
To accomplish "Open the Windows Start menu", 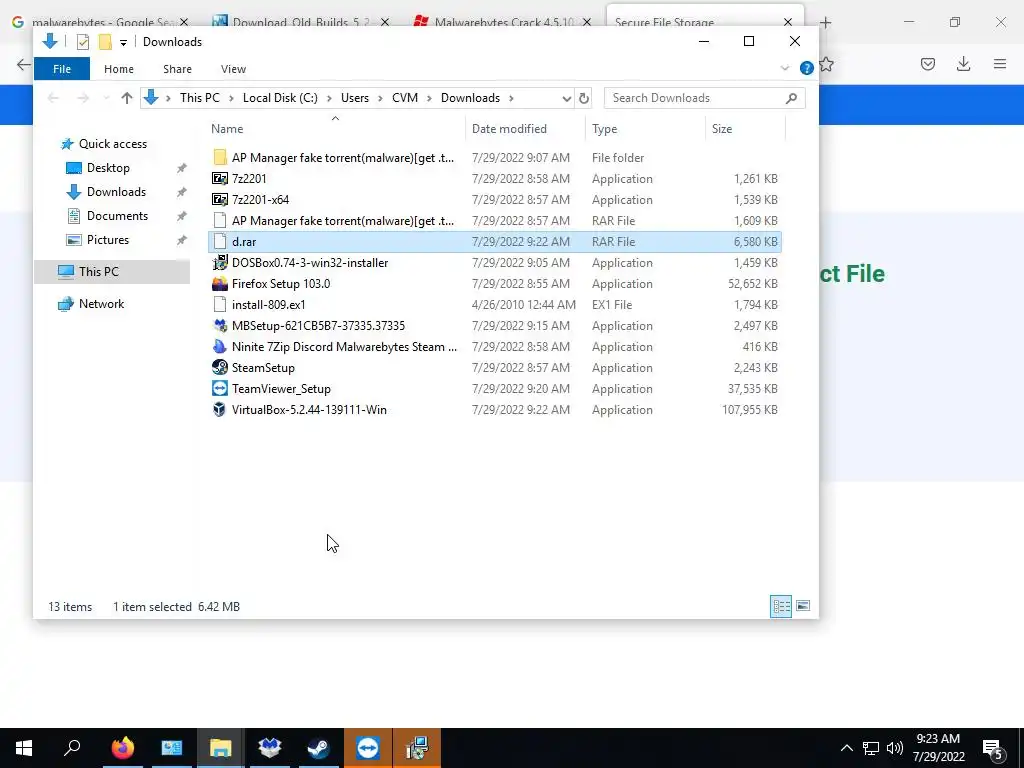I will coord(24,748).
